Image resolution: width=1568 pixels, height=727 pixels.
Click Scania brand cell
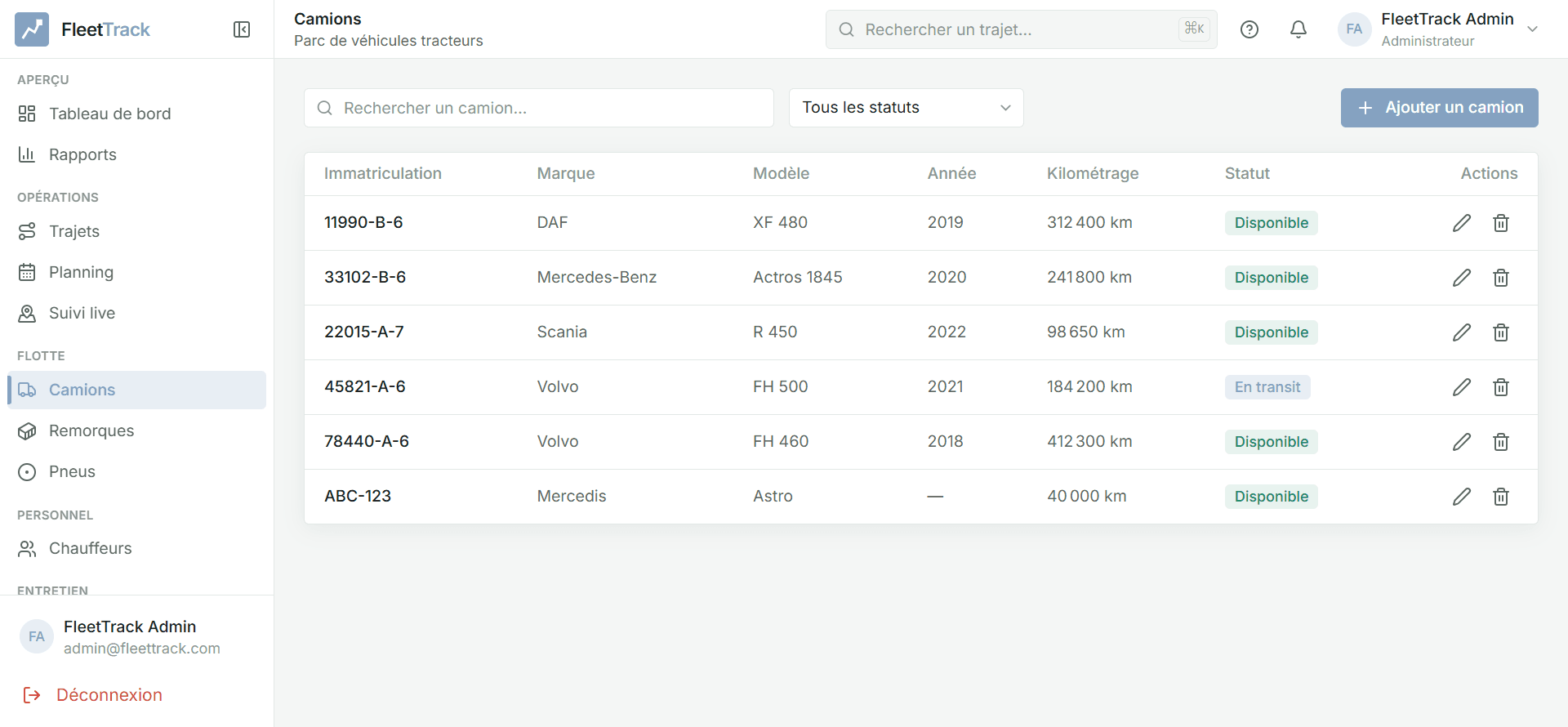[562, 332]
